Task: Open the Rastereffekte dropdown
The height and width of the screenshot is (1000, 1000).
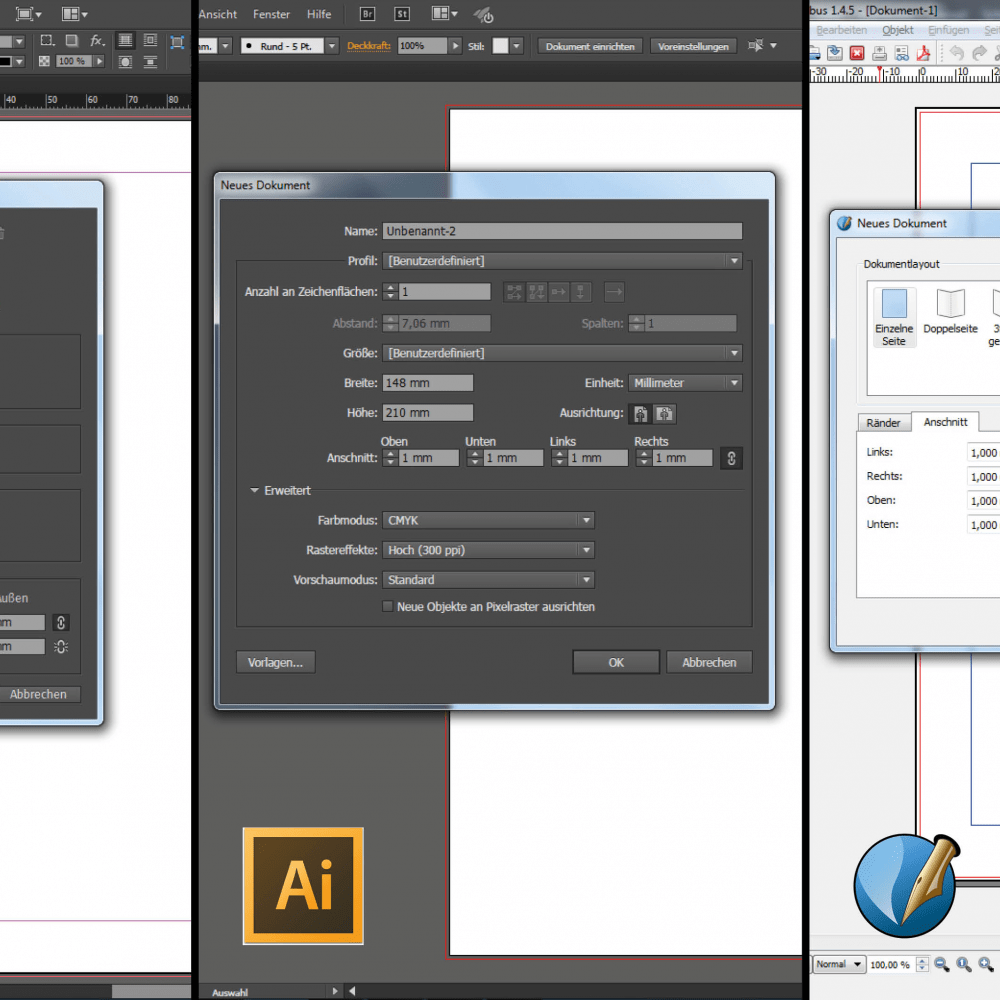Action: 489,550
